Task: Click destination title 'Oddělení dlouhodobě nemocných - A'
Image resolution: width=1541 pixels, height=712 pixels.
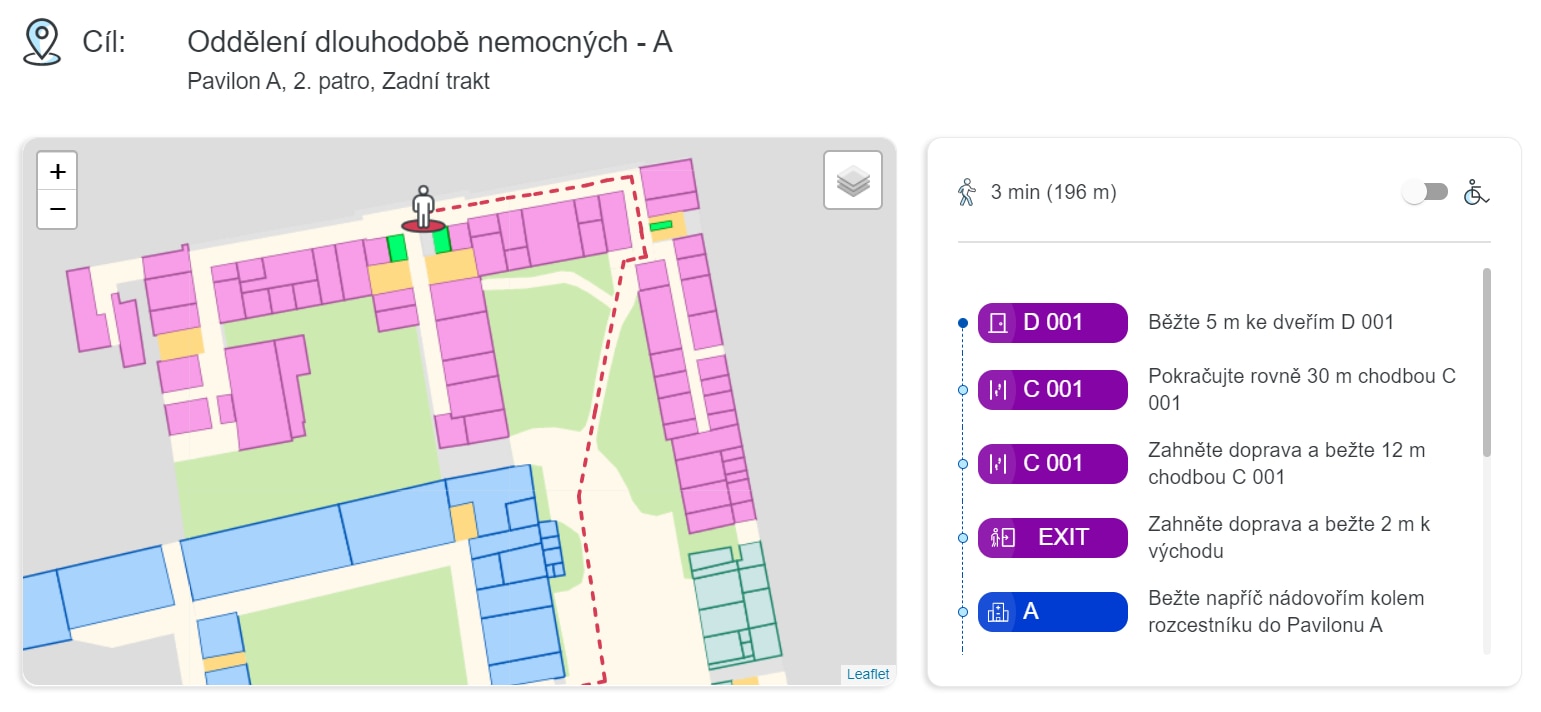Action: tap(429, 43)
